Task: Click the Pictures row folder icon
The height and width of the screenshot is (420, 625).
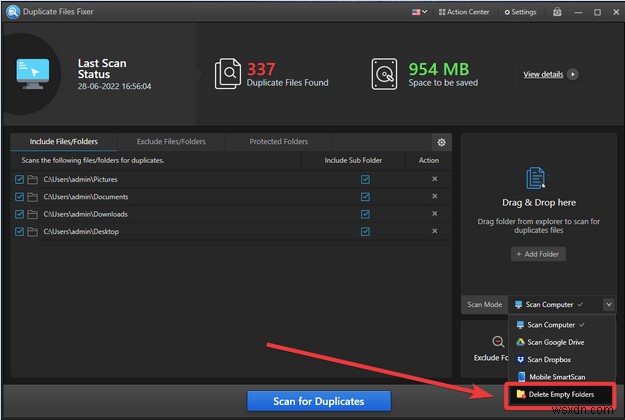Action: [x=33, y=180]
